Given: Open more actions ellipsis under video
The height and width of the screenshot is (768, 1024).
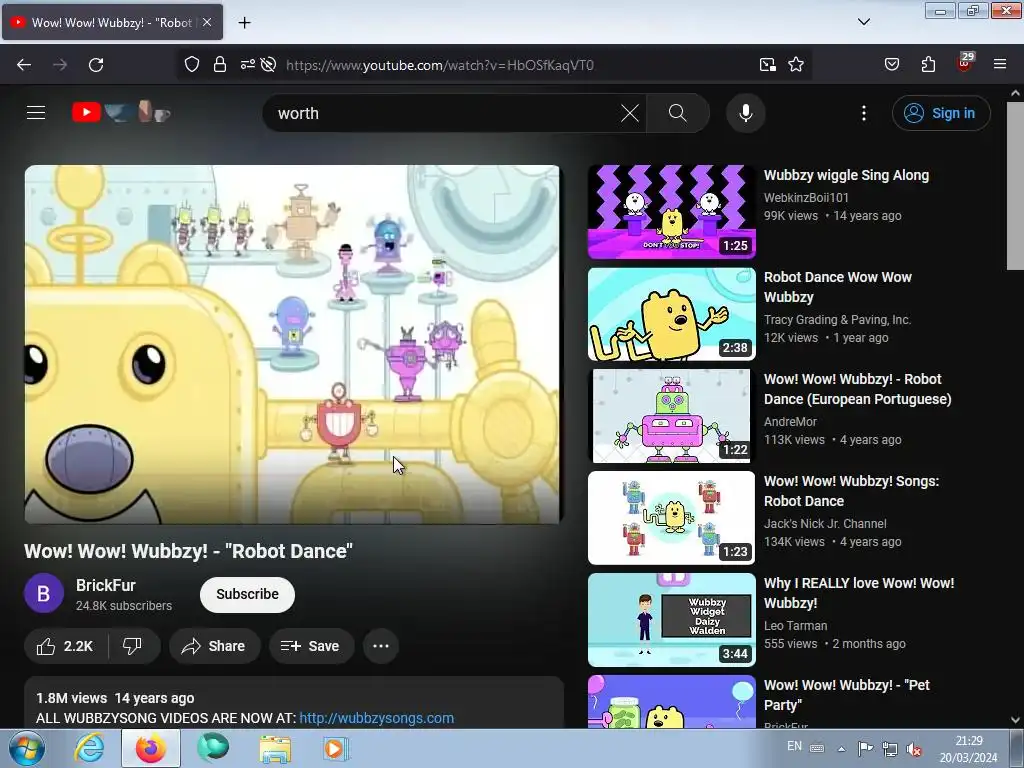Looking at the screenshot, I should point(381,646).
